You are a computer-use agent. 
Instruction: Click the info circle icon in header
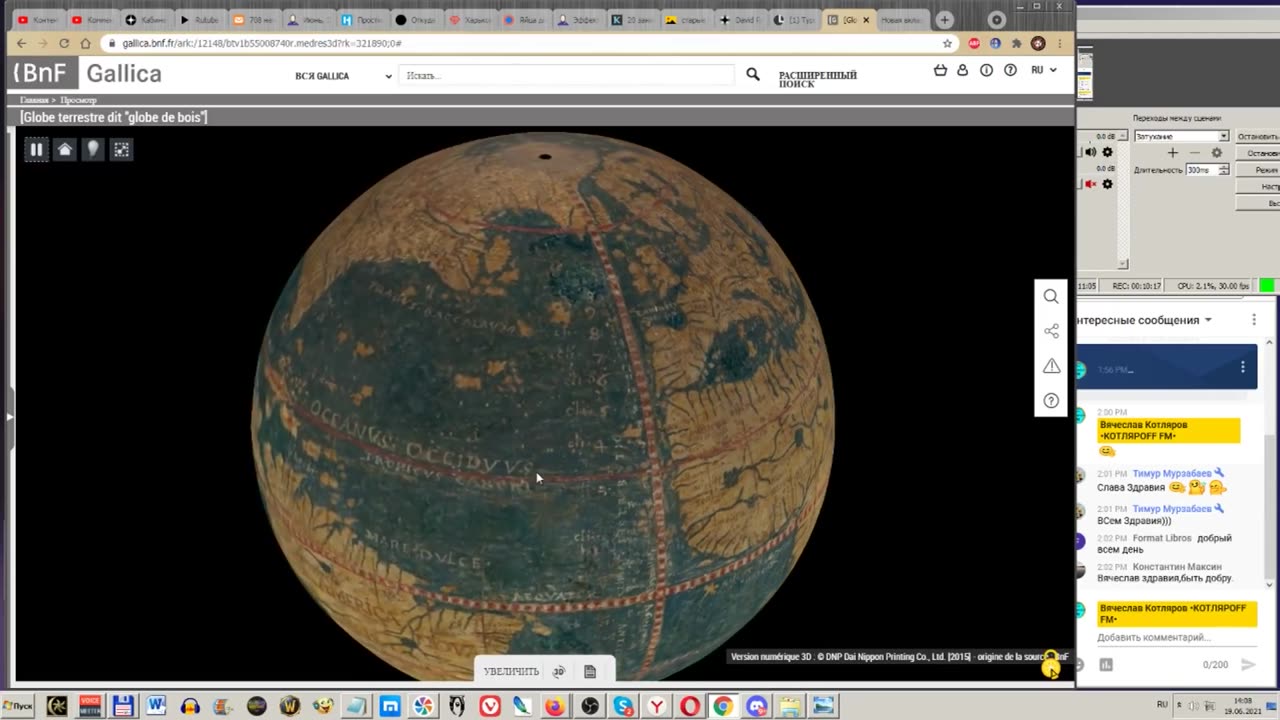(986, 70)
